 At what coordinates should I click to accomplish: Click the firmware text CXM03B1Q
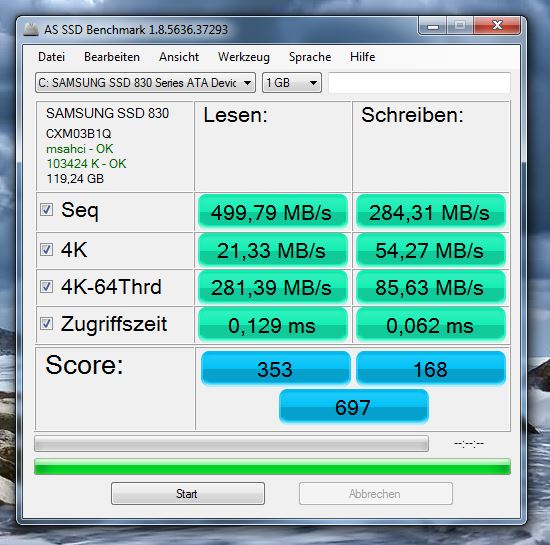[x=79, y=134]
